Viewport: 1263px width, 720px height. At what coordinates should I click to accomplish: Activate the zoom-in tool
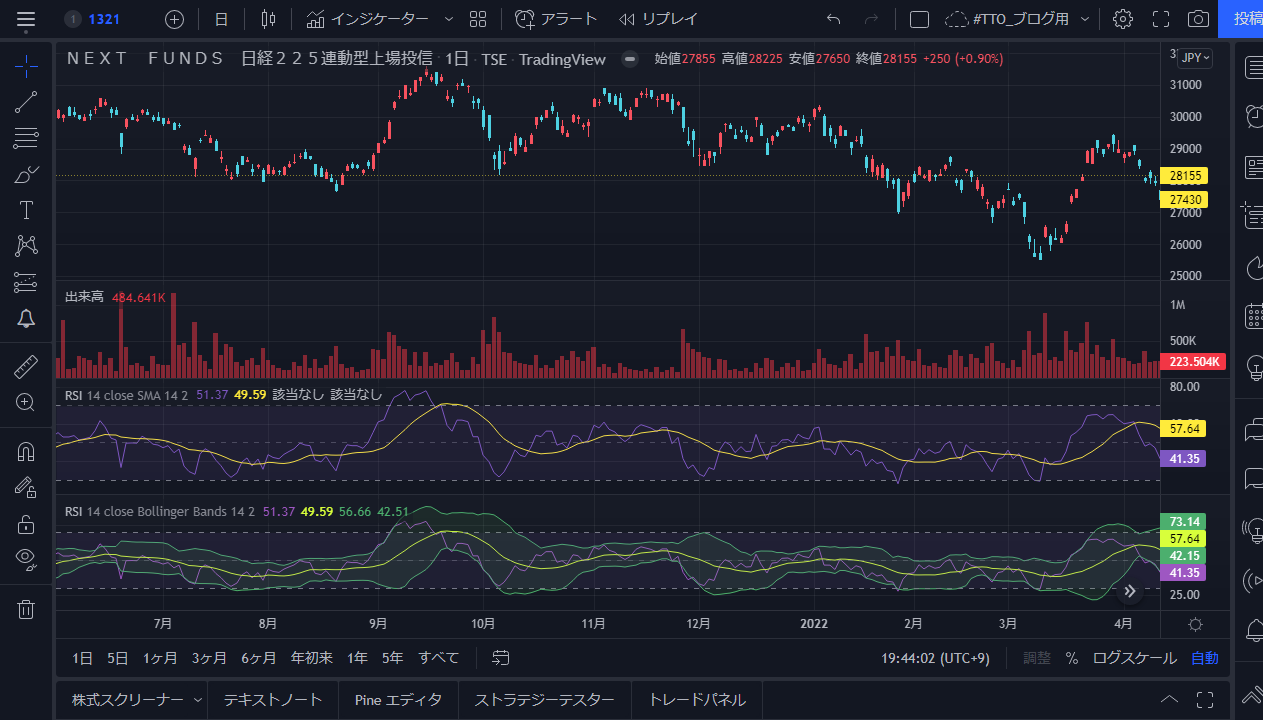[x=25, y=402]
